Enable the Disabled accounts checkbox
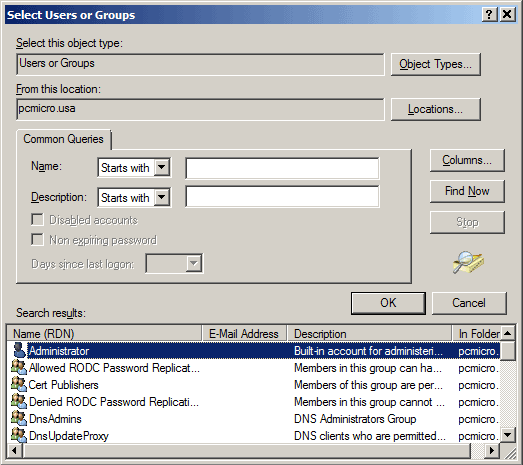 37,220
